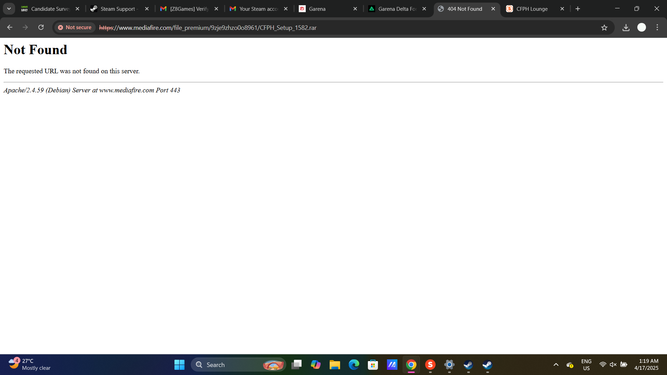Go back to the previous page

(9, 27)
